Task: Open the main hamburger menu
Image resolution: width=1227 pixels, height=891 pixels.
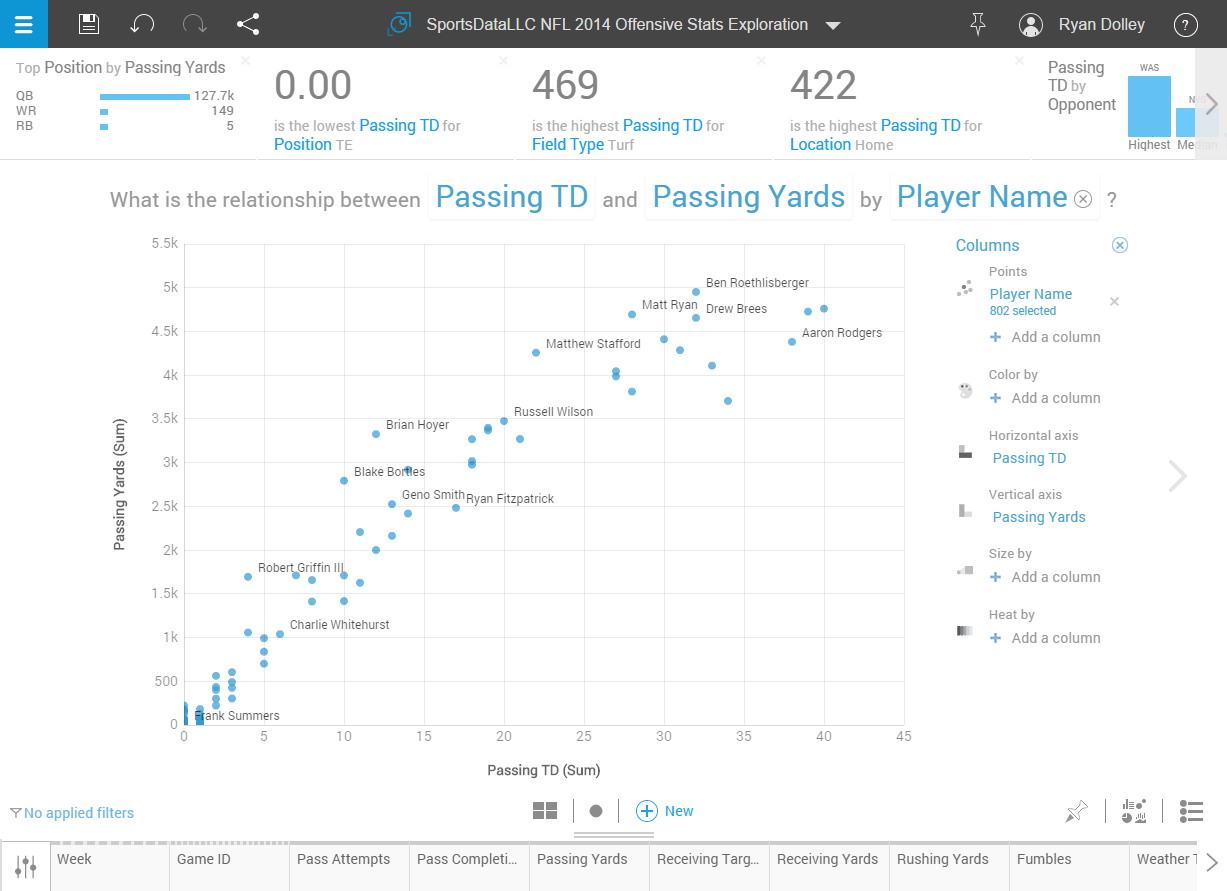Action: click(x=24, y=24)
